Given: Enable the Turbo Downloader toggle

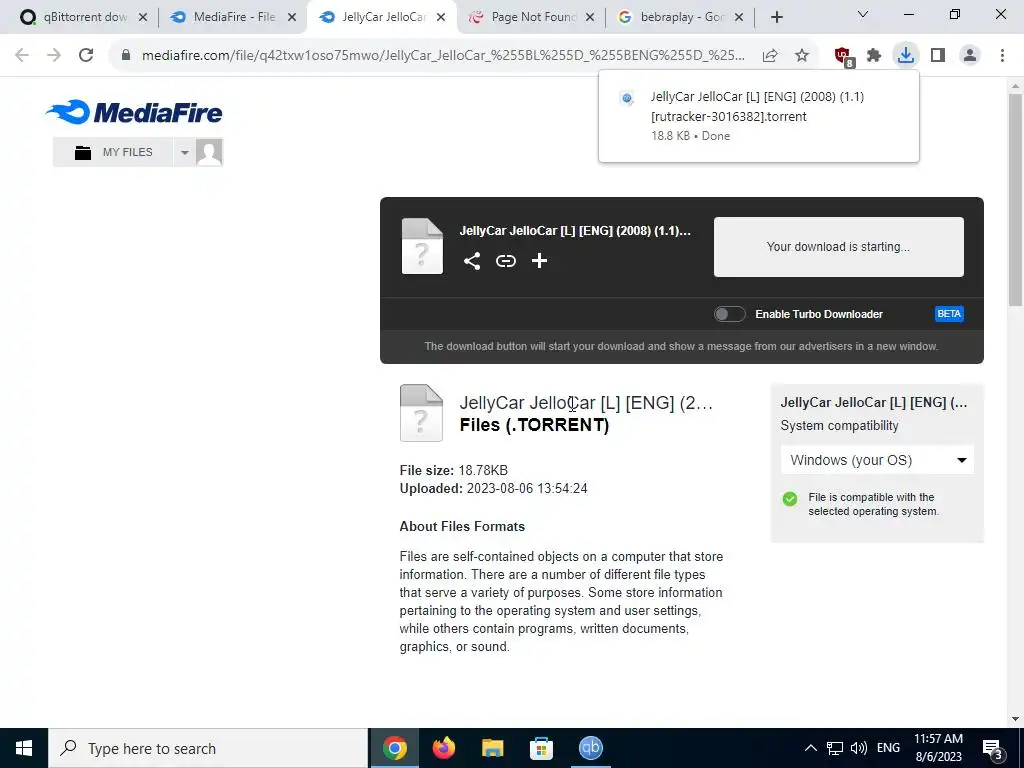Looking at the screenshot, I should (x=729, y=314).
